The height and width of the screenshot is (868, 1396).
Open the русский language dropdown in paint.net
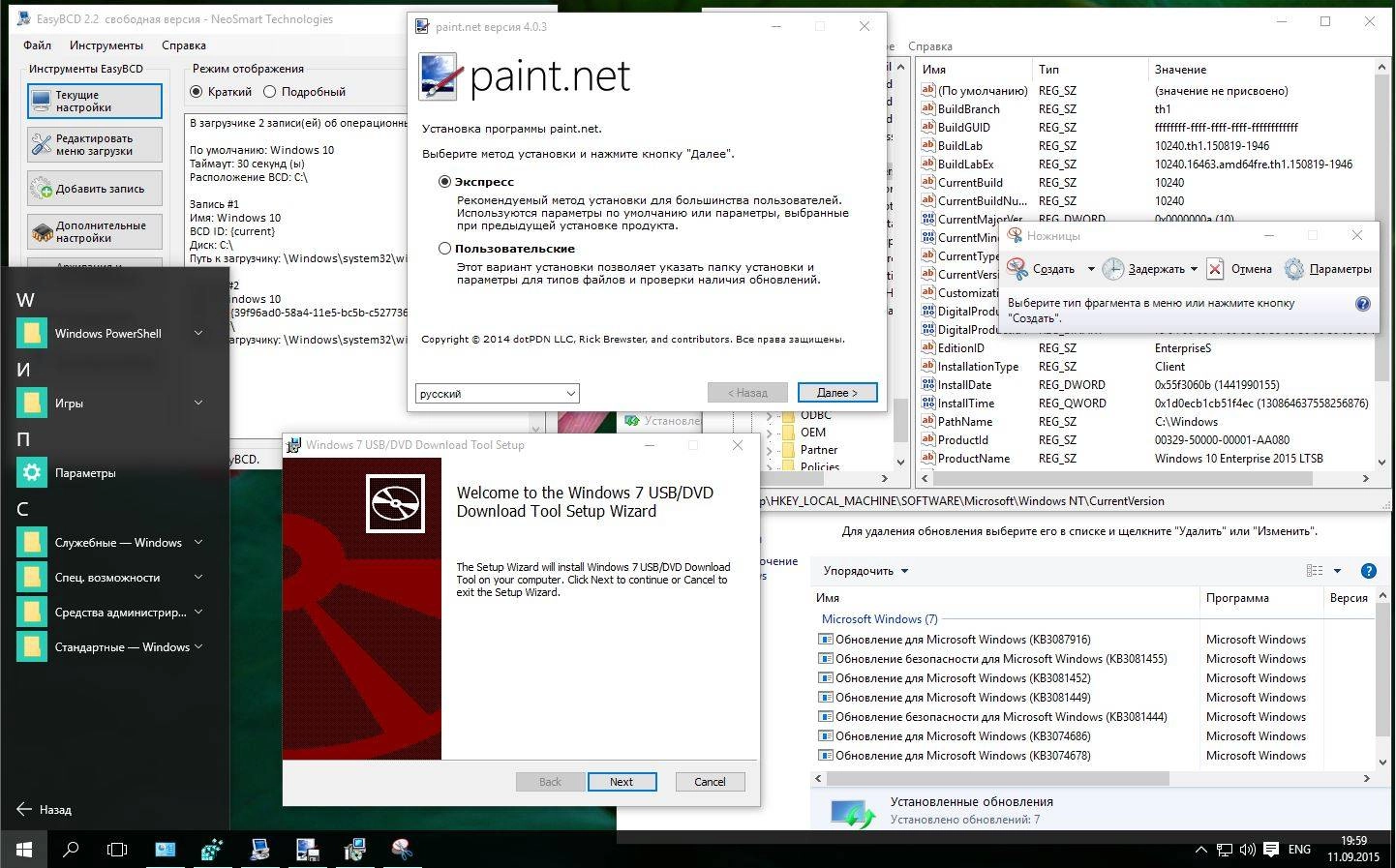click(x=498, y=393)
